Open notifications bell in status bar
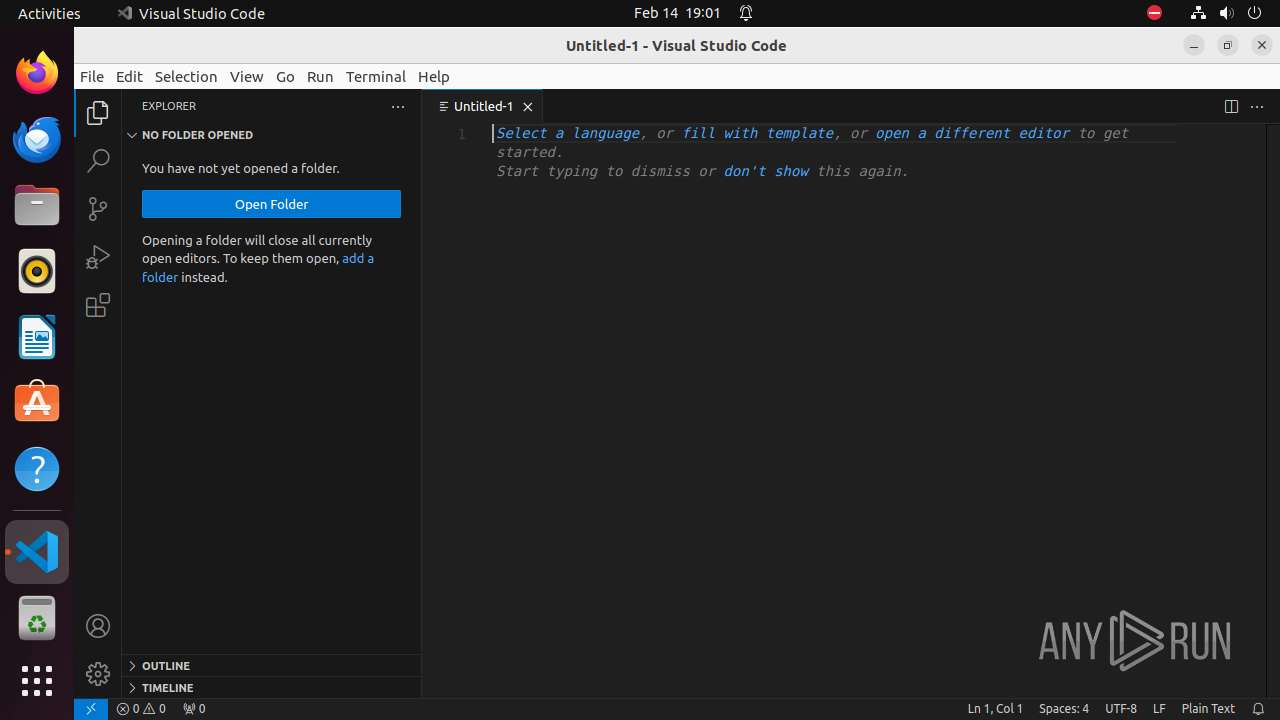The height and width of the screenshot is (720, 1280). click(1258, 708)
